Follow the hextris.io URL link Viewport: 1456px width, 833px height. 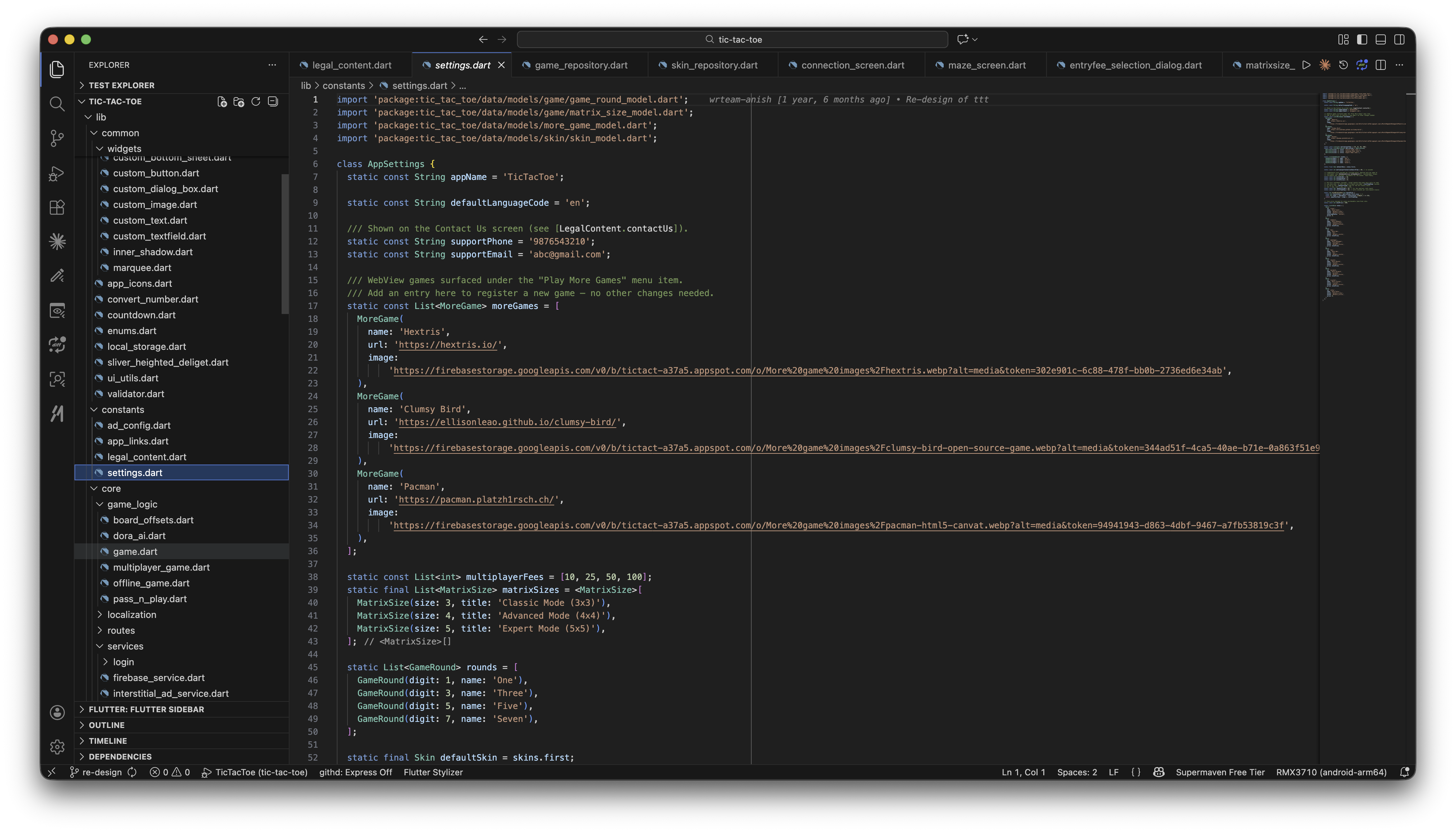448,345
